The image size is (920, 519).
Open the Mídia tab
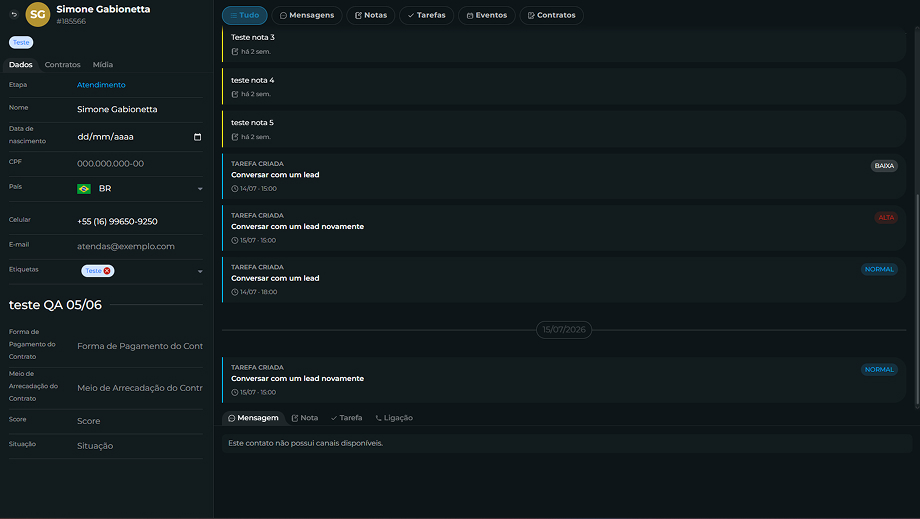103,65
